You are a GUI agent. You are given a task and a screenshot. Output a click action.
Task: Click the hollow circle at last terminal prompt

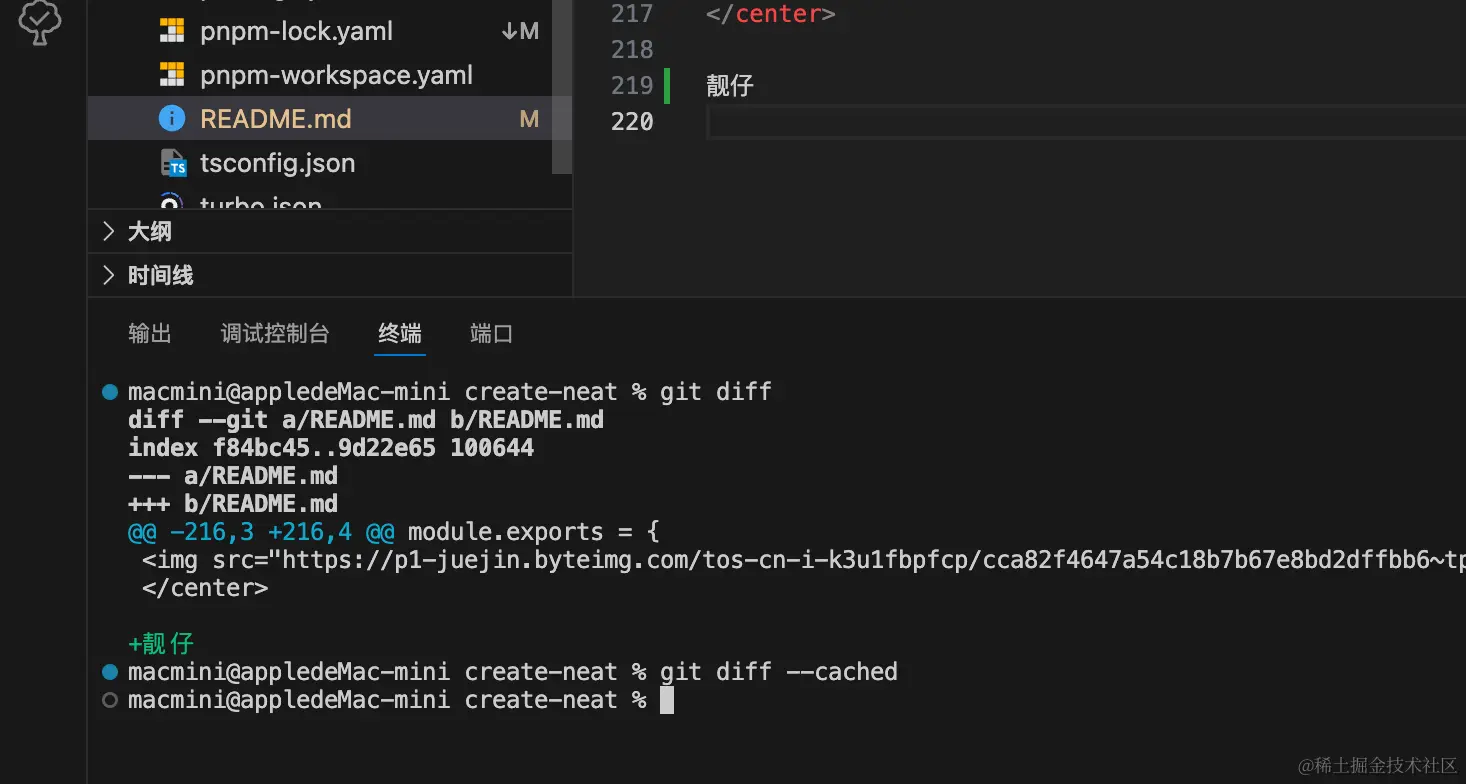(x=110, y=700)
